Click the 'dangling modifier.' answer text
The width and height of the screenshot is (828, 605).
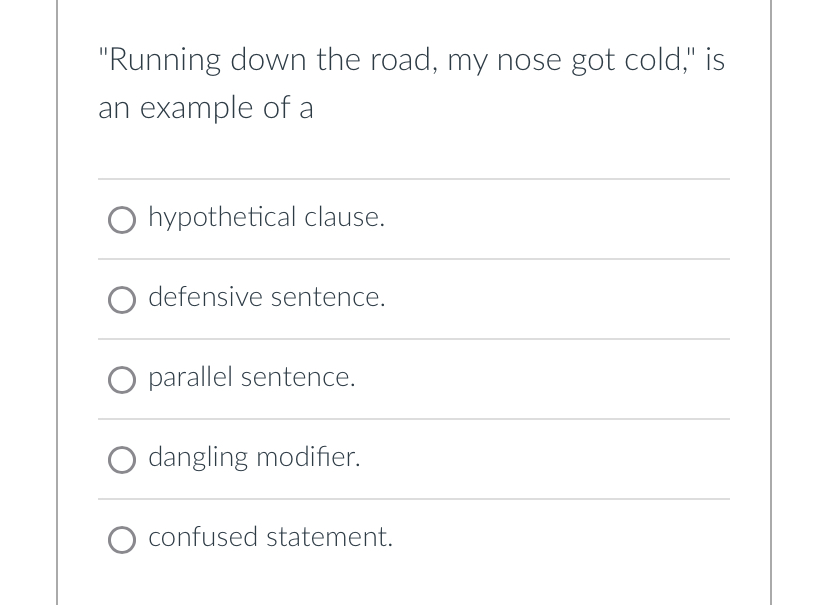coord(254,457)
